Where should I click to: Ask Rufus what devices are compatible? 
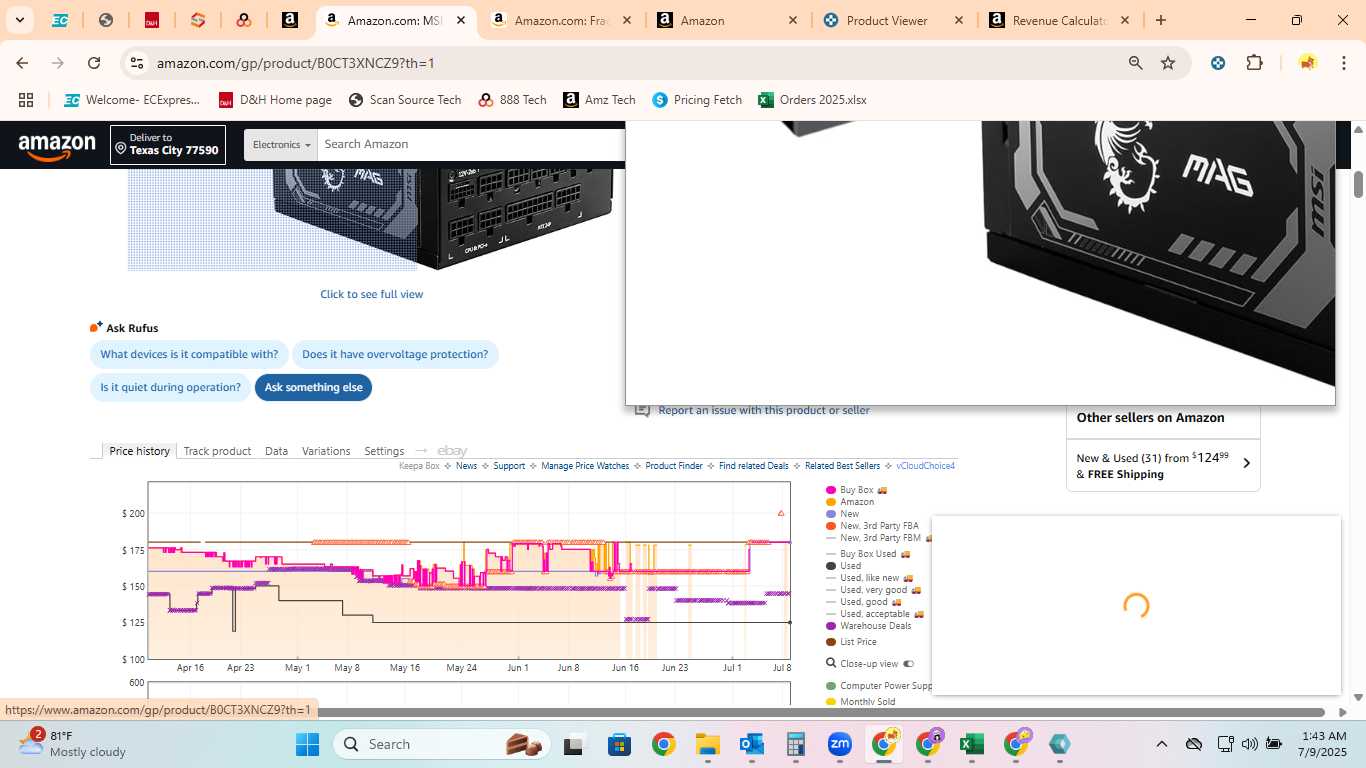click(189, 355)
